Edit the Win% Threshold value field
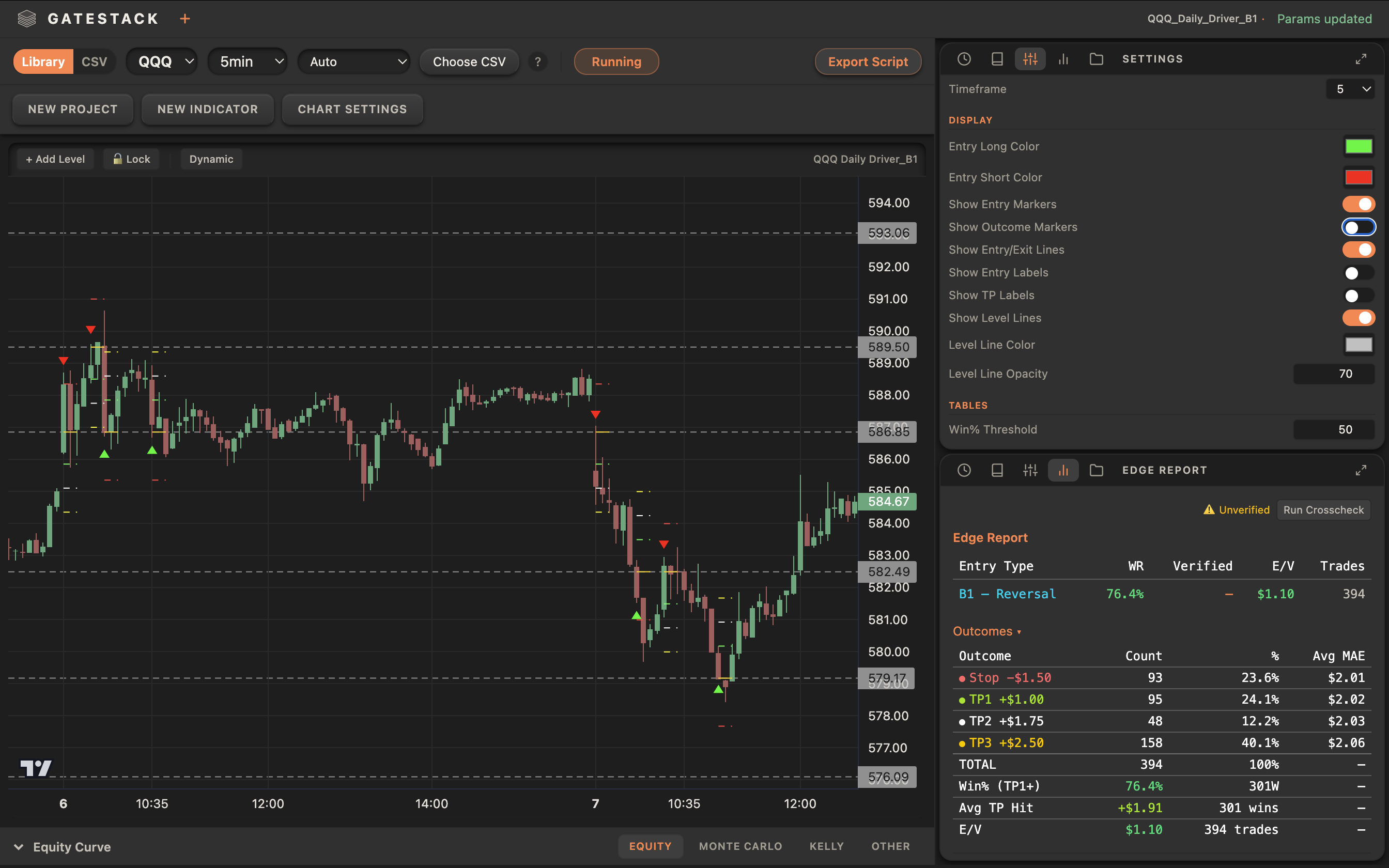 1334,429
